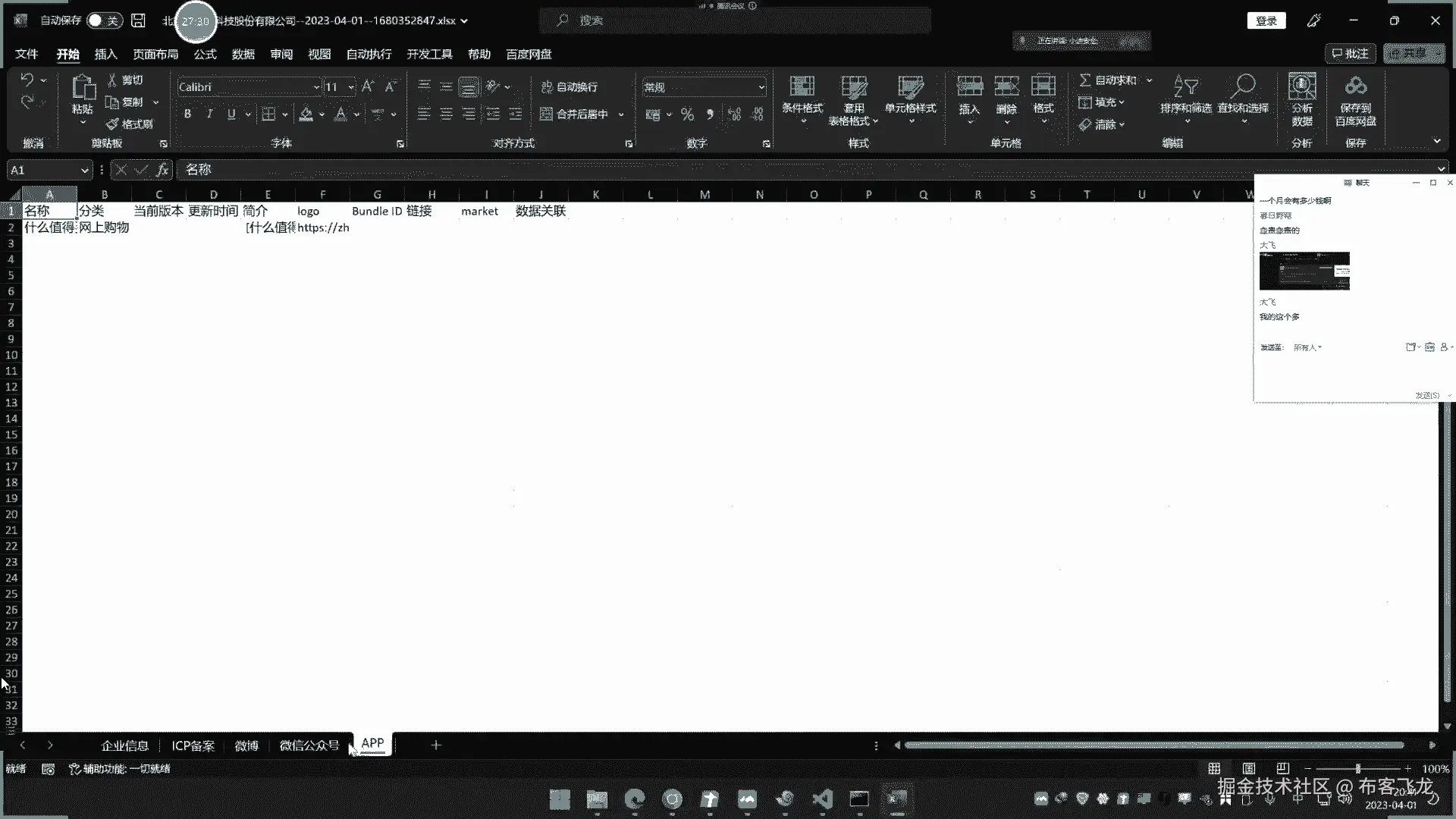Click the Merge and Center icon

pos(546,115)
